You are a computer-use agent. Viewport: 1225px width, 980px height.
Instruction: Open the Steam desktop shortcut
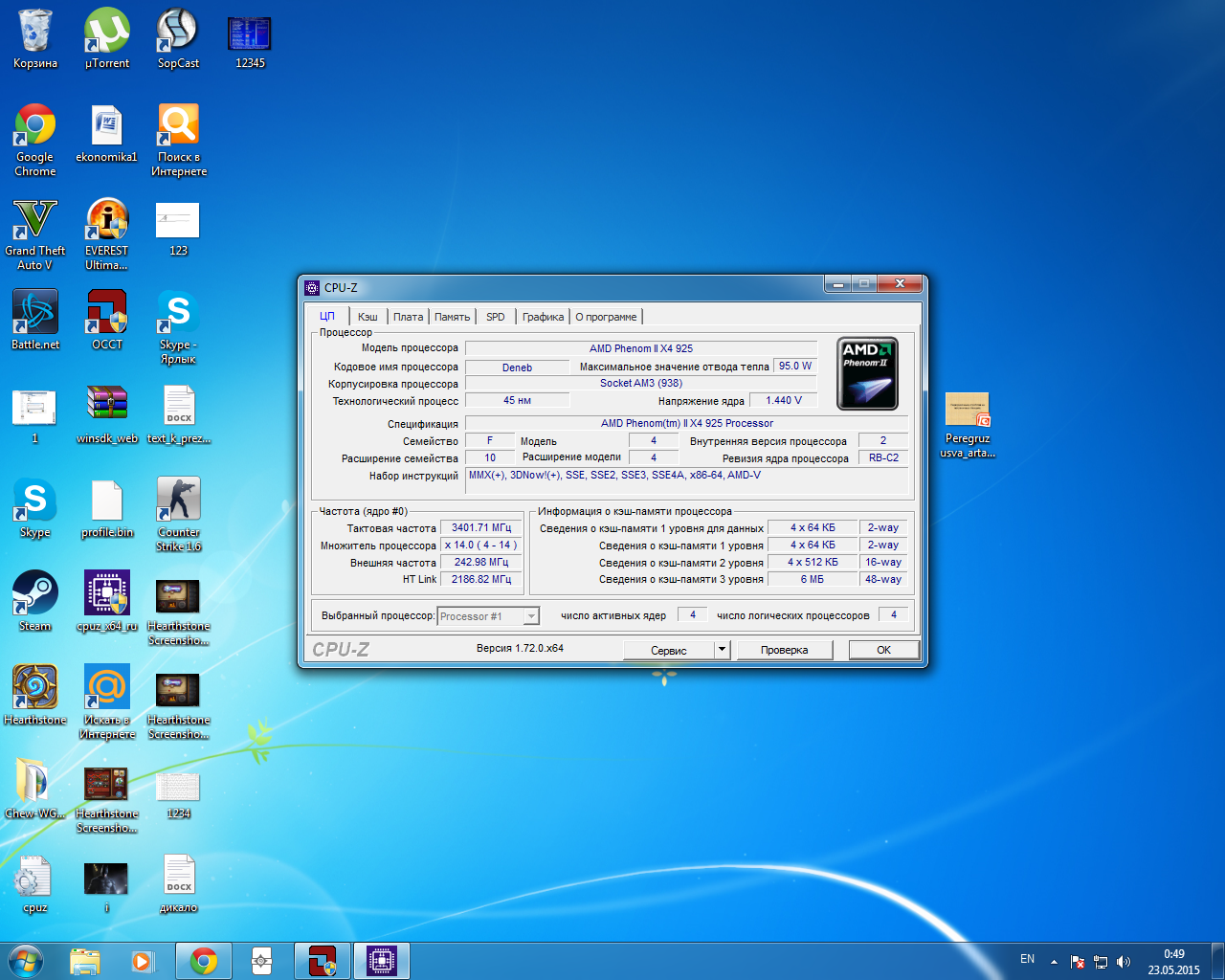click(35, 595)
